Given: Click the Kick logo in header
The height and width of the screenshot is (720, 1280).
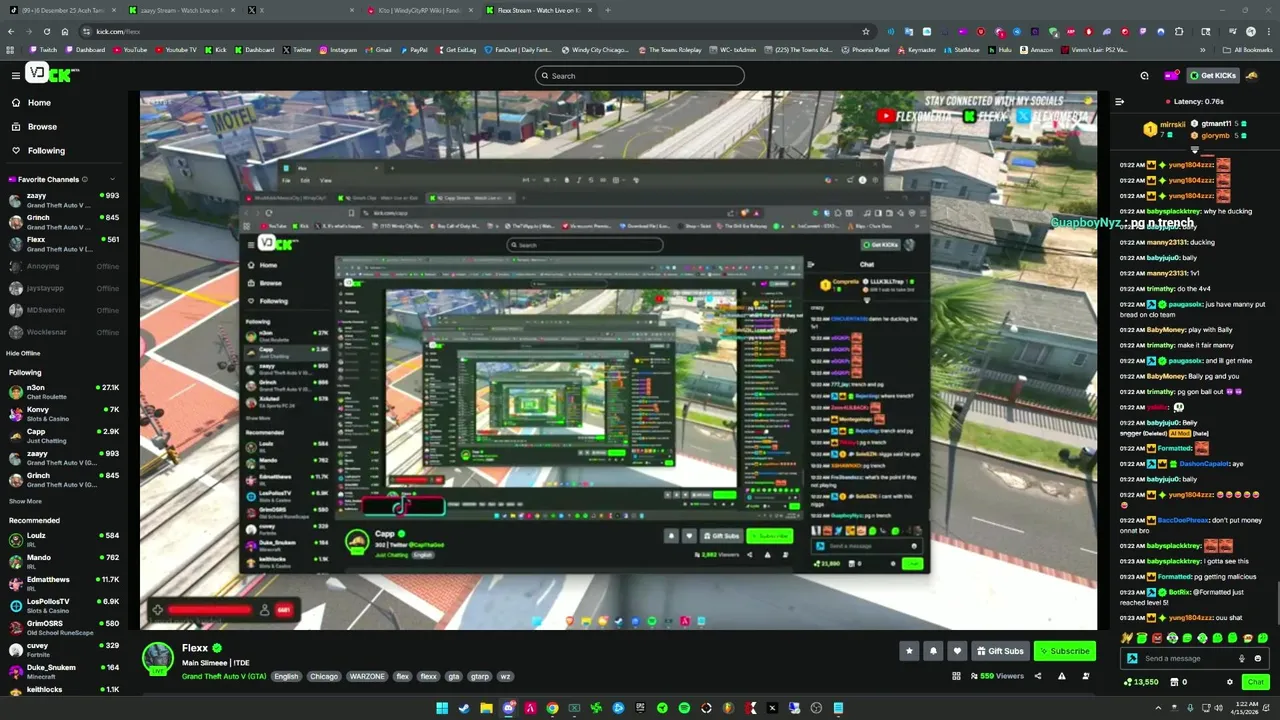Looking at the screenshot, I should point(52,74).
